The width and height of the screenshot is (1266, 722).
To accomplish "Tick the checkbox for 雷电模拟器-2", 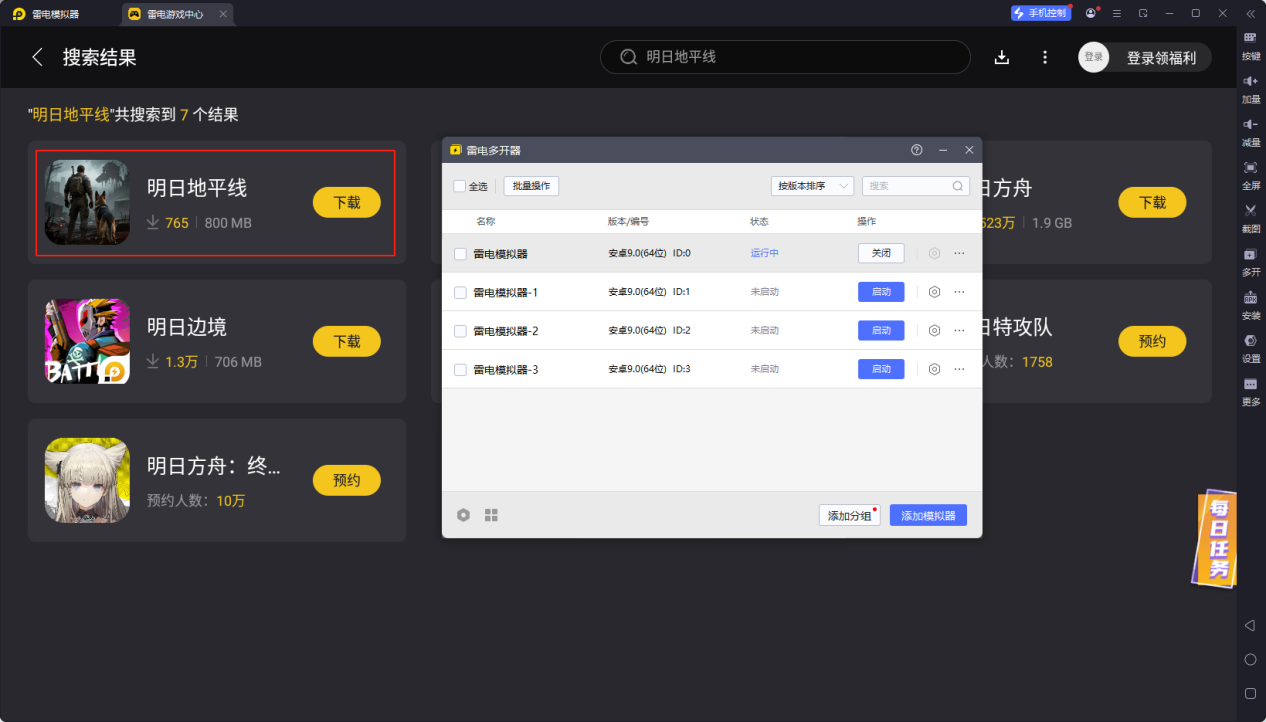I will [x=460, y=331].
